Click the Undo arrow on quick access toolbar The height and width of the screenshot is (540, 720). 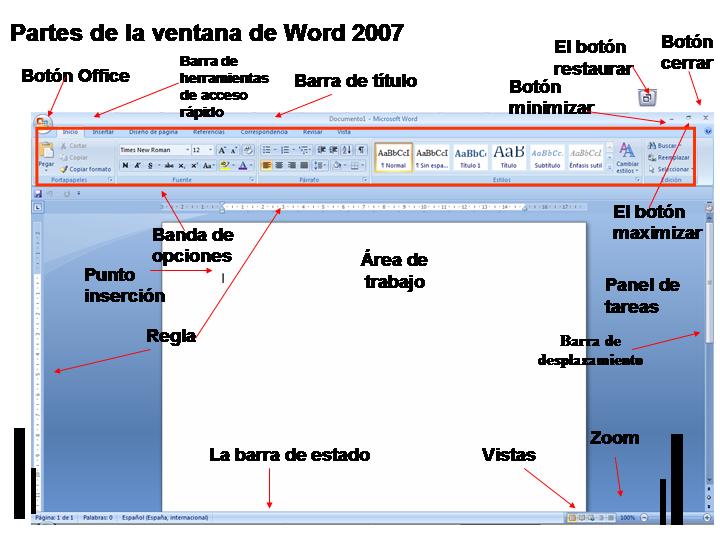(50, 194)
